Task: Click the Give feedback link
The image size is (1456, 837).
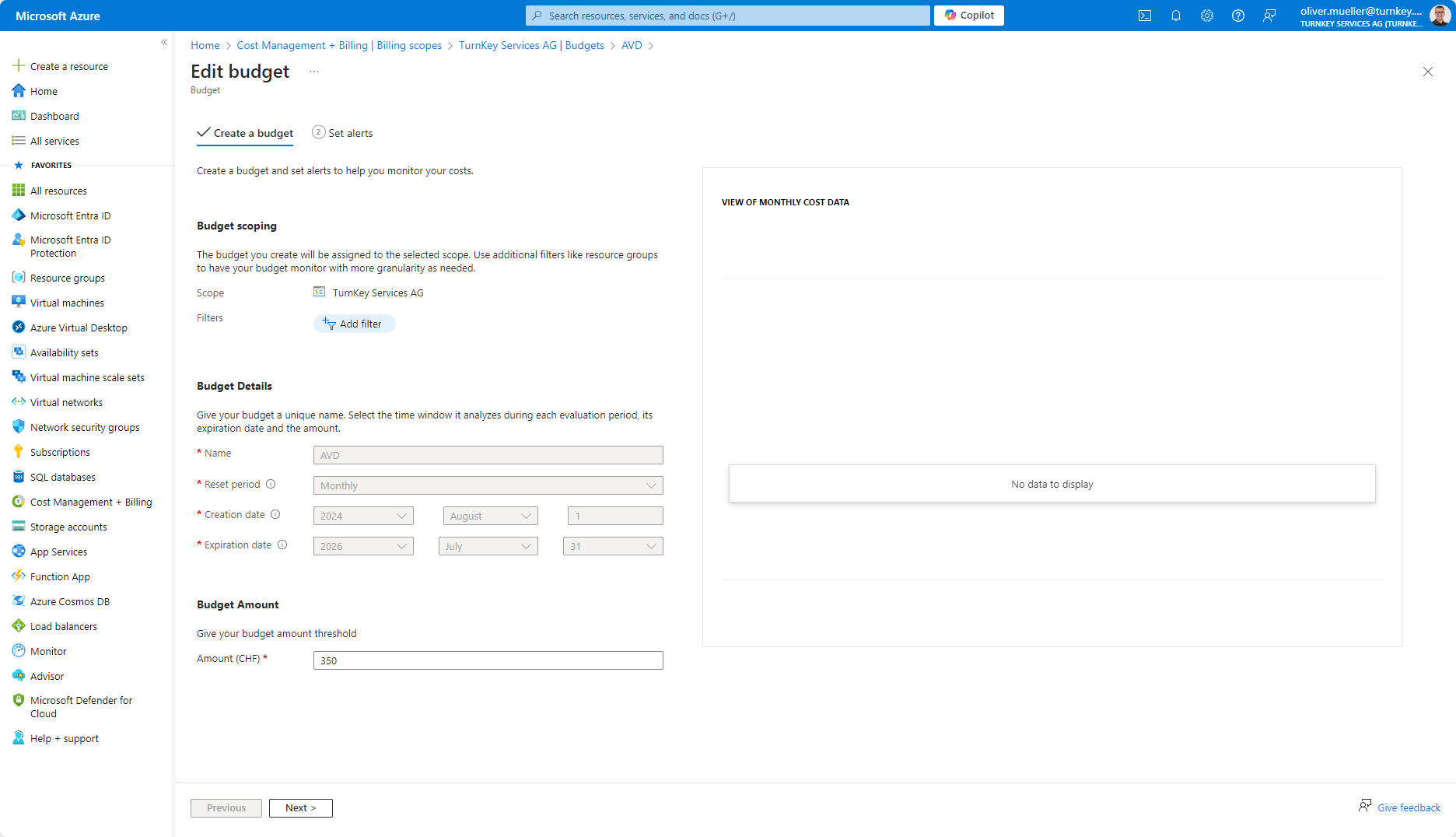Action: coord(1409,807)
